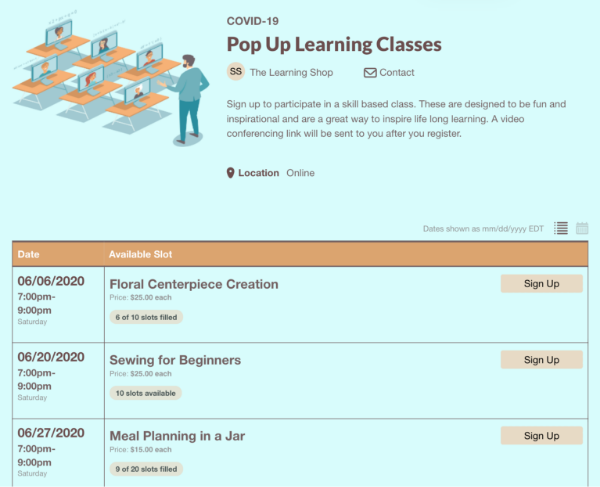Switch to calendar view icon

582,228
